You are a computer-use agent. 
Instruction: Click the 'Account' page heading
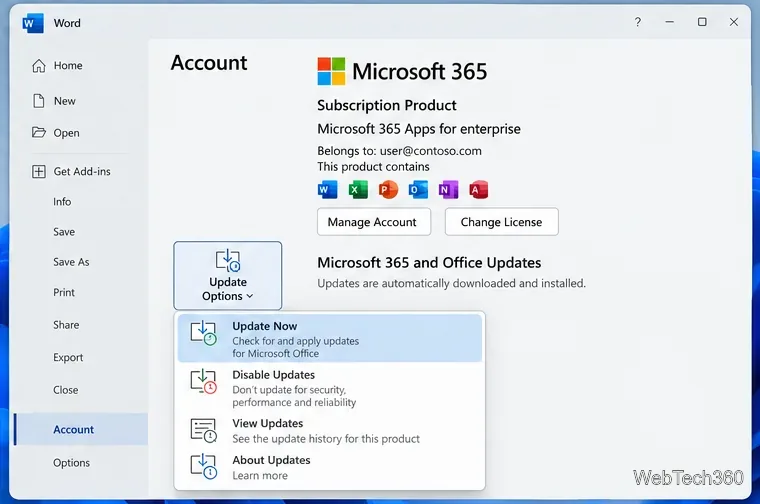click(x=209, y=63)
